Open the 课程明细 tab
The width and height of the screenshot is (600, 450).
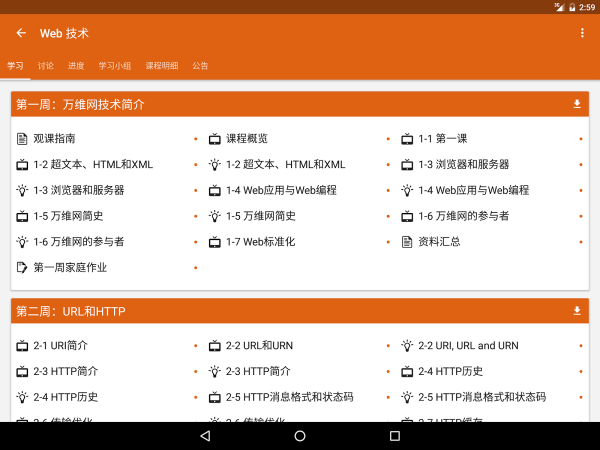click(x=161, y=66)
